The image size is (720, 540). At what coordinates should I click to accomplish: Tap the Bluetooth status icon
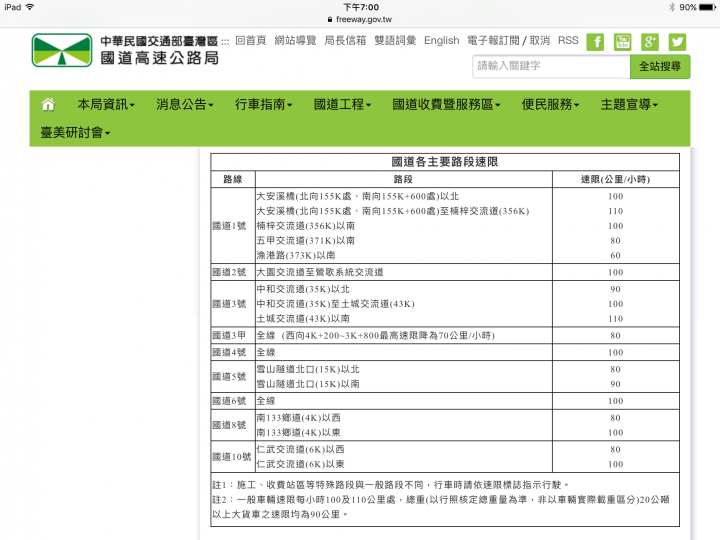tap(672, 7)
